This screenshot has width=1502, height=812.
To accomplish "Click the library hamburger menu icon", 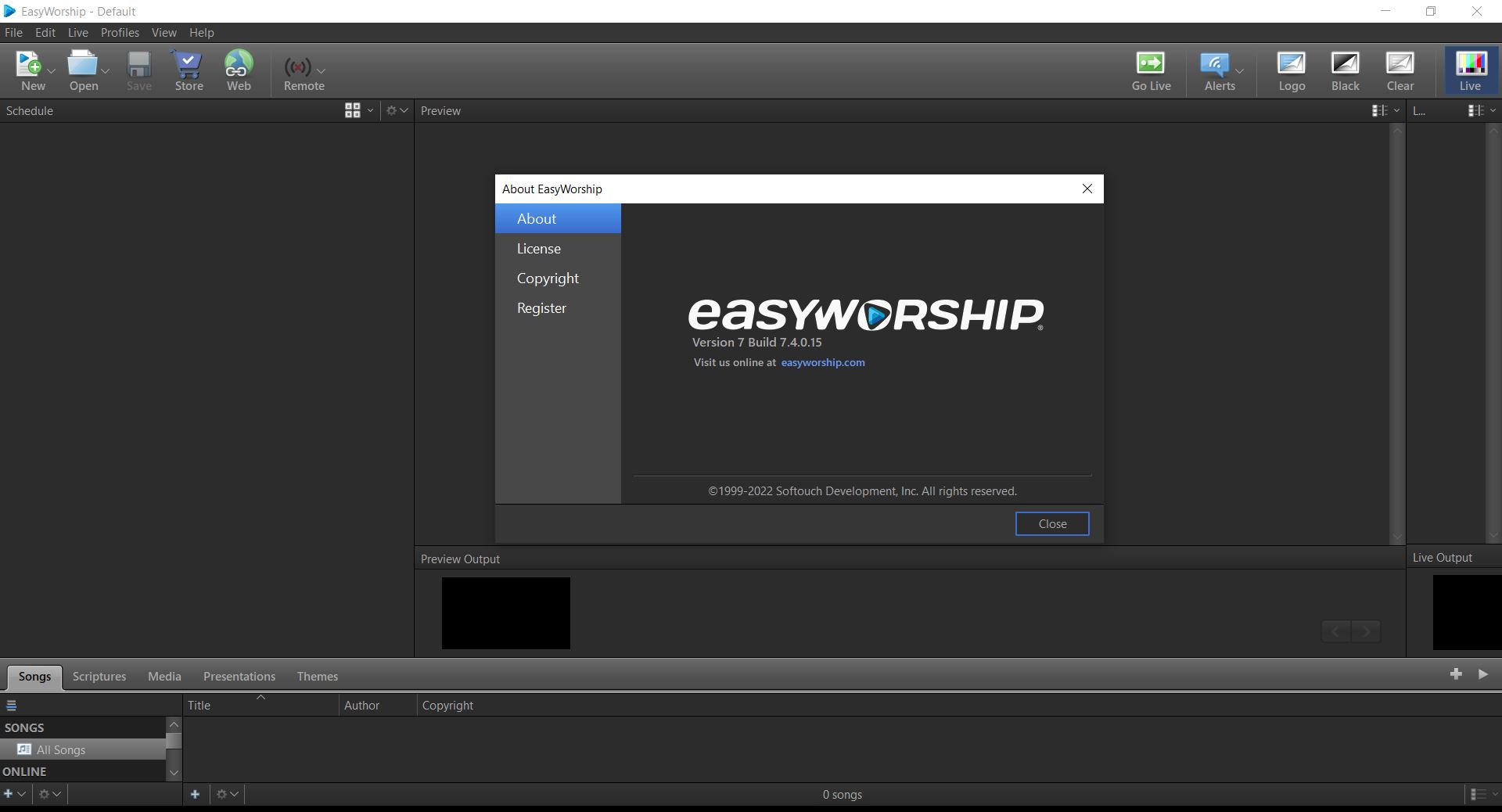I will click(x=11, y=706).
